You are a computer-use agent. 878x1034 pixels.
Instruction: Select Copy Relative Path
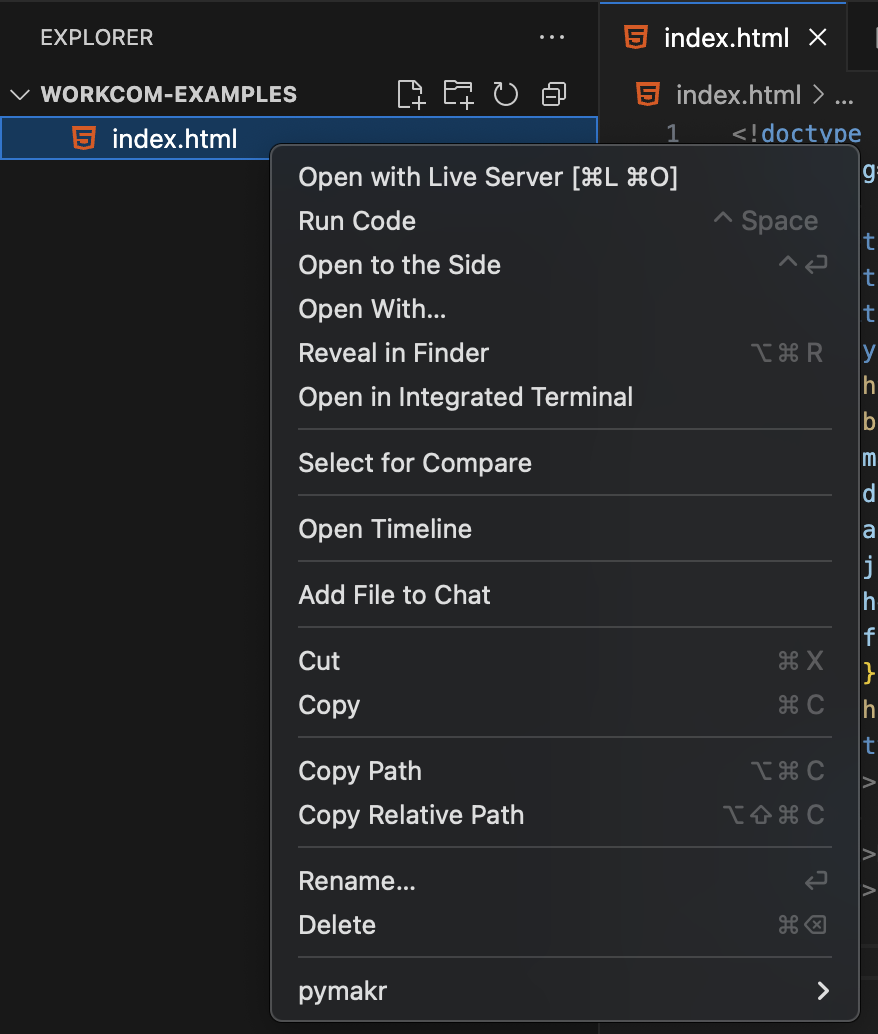point(411,815)
